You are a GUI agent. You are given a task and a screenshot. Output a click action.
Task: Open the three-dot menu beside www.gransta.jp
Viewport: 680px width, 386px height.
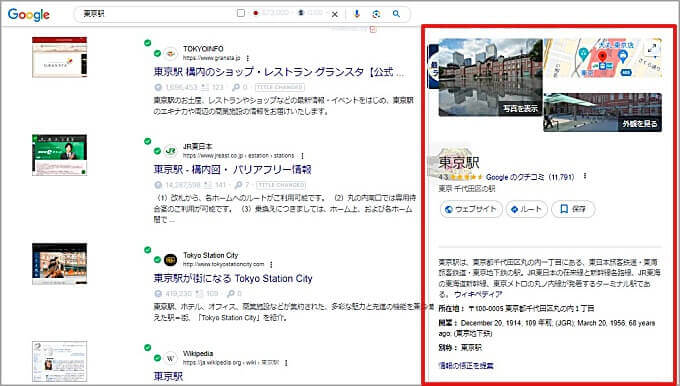point(248,58)
